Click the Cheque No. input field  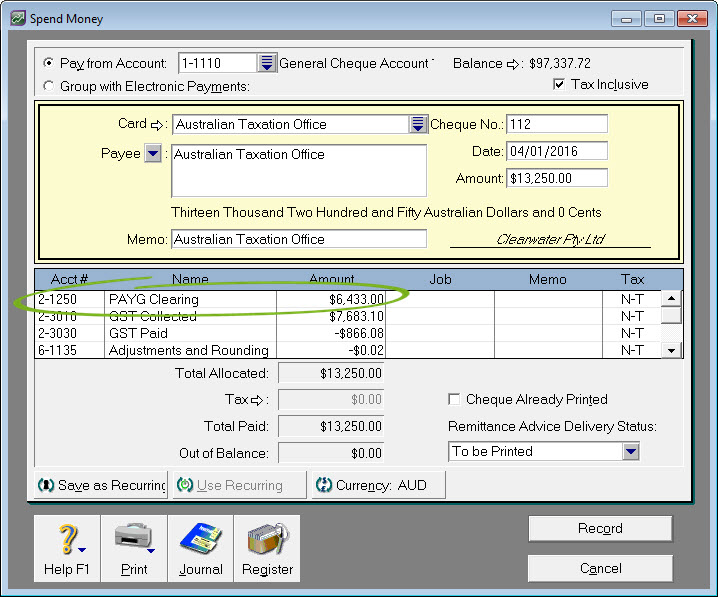click(x=556, y=124)
